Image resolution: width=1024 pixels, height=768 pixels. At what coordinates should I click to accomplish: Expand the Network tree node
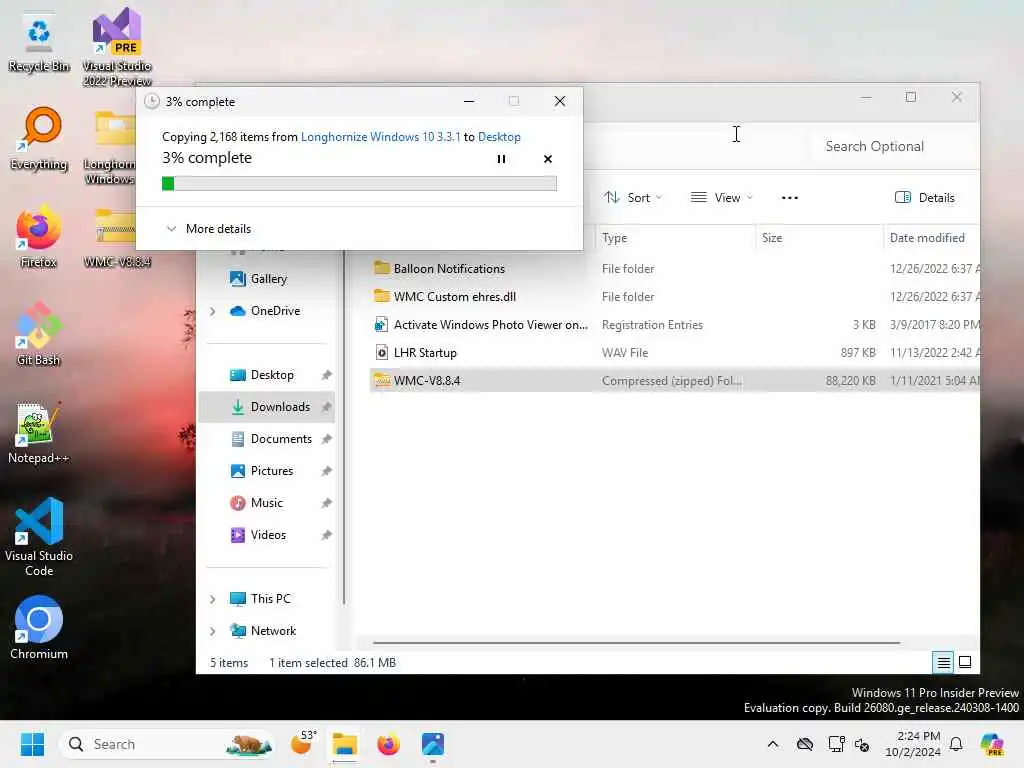pyautogui.click(x=212, y=631)
